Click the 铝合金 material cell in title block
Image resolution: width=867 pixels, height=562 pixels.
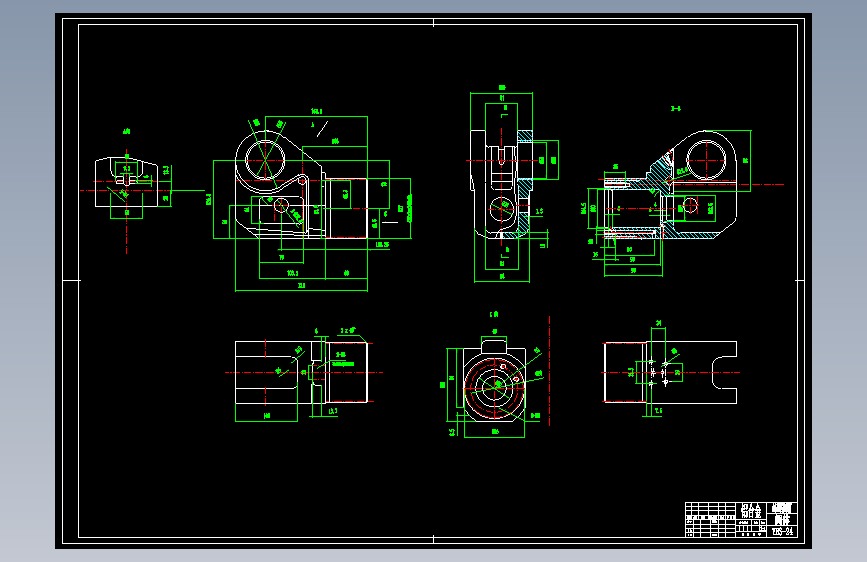point(750,511)
